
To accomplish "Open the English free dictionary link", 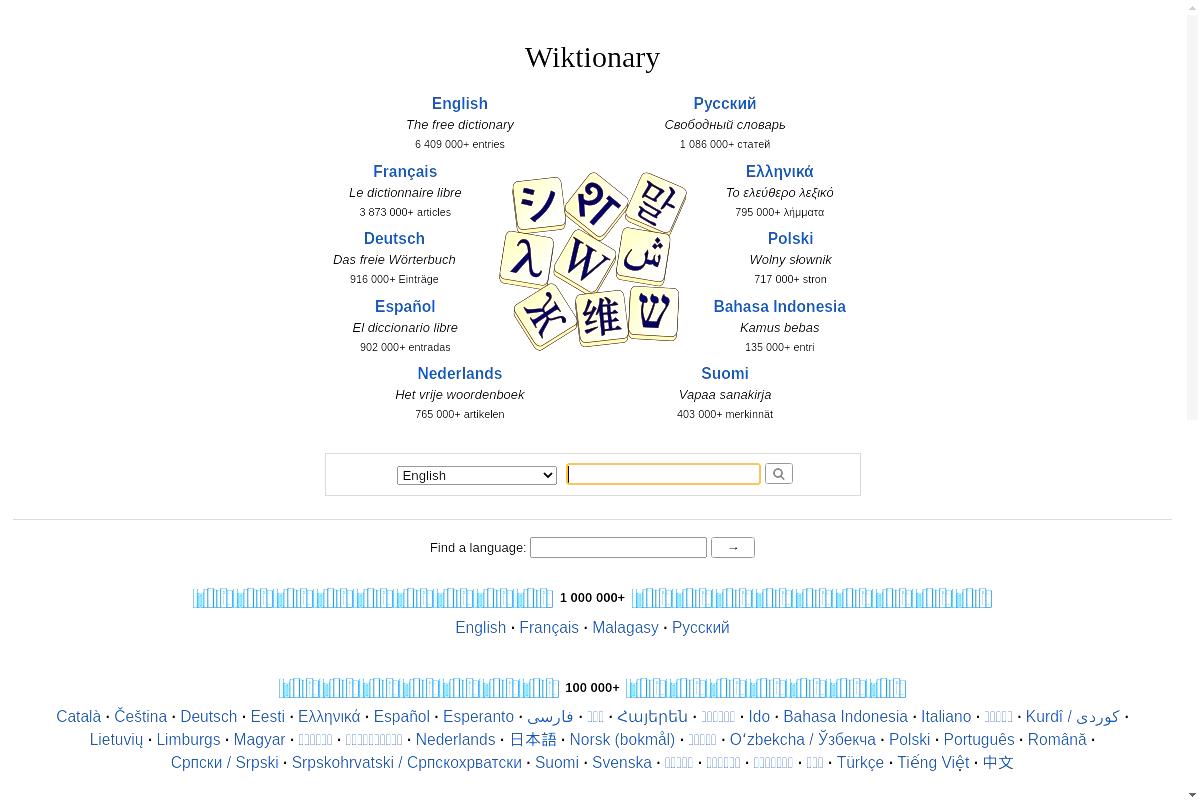I will pyautogui.click(x=459, y=104).
